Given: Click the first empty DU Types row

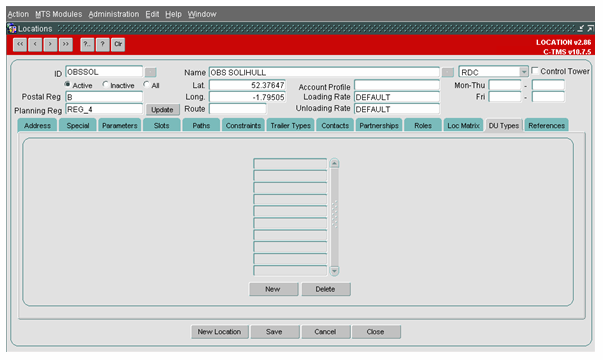Looking at the screenshot, I should pyautogui.click(x=290, y=163).
